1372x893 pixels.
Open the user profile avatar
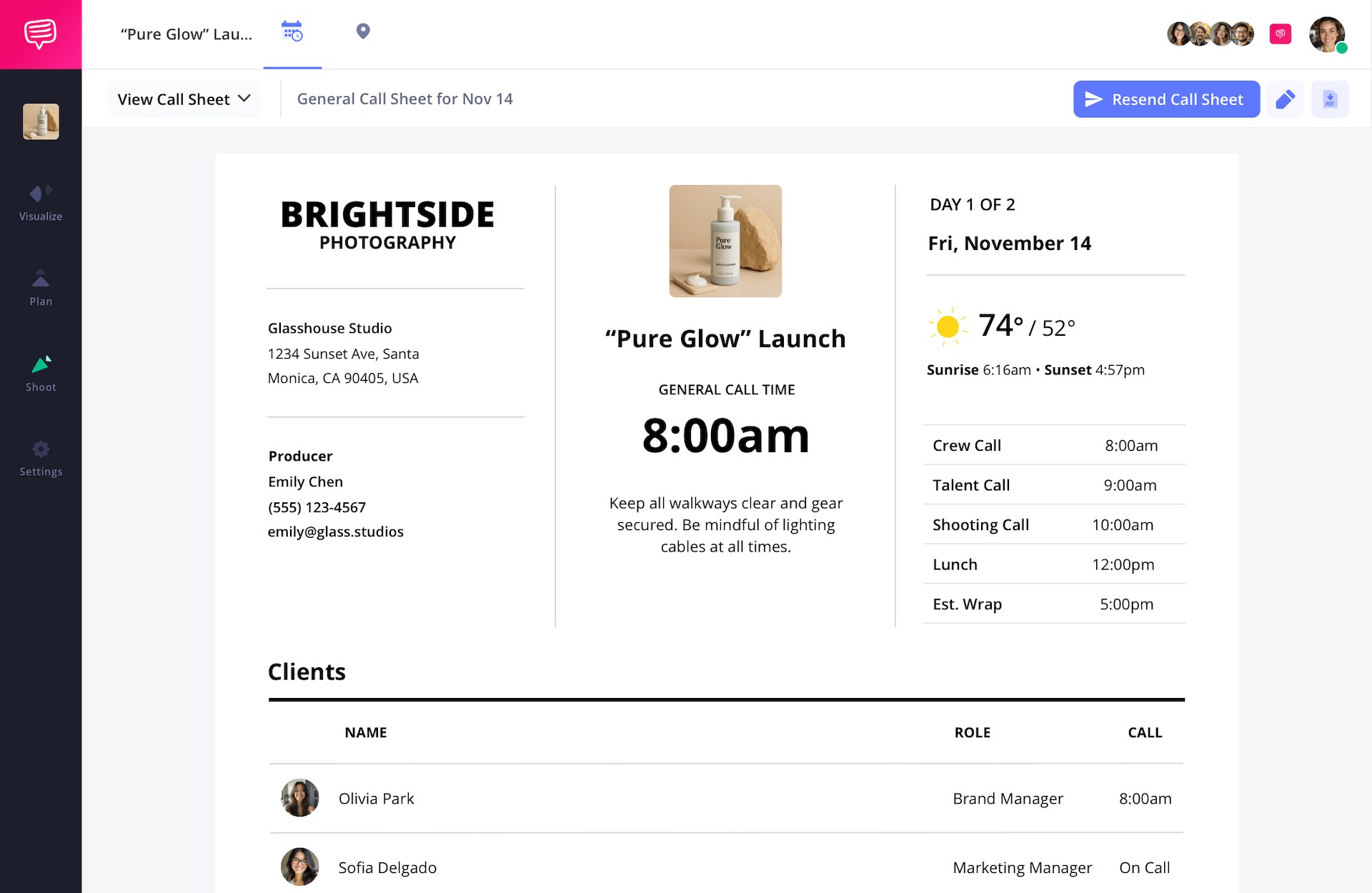pyautogui.click(x=1327, y=34)
